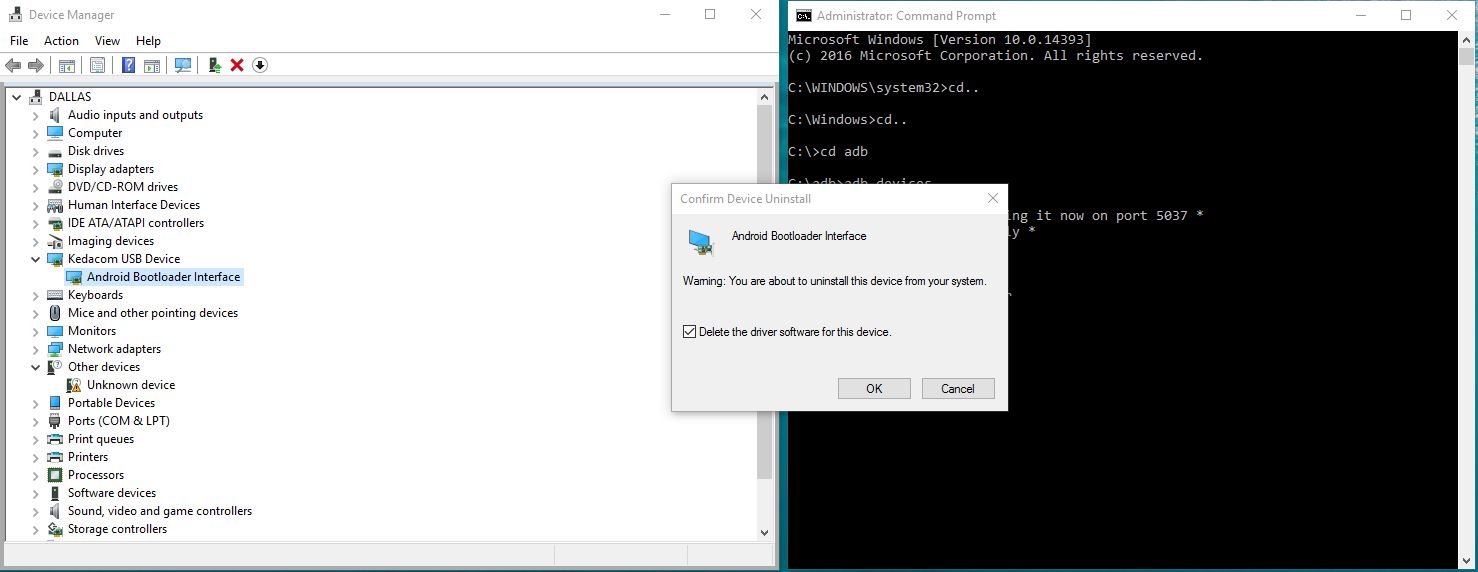The image size is (1478, 572).
Task: Select the Software devices tree item
Action: pyautogui.click(x=112, y=493)
